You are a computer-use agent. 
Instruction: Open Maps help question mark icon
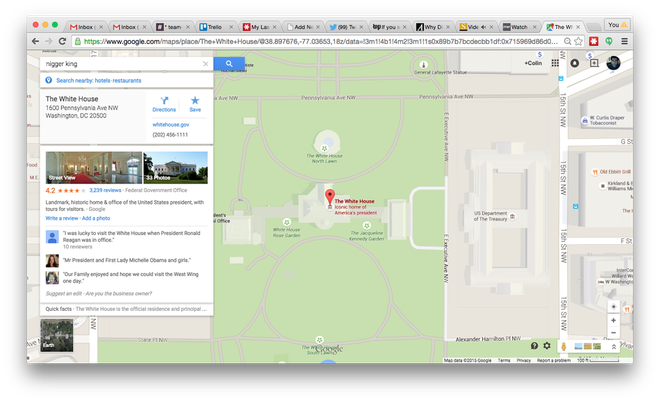(534, 346)
